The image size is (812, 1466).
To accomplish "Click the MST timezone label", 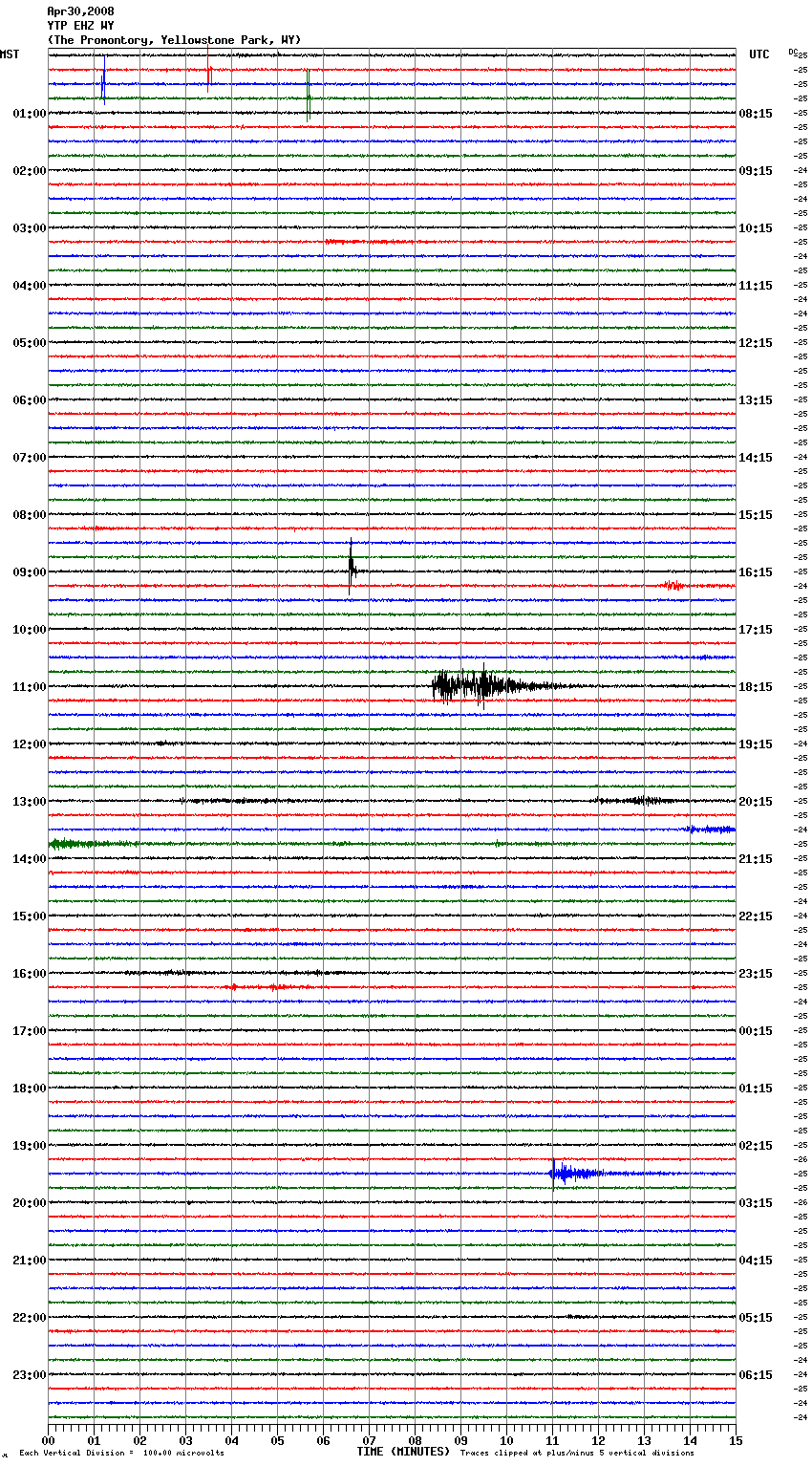I will point(10,54).
